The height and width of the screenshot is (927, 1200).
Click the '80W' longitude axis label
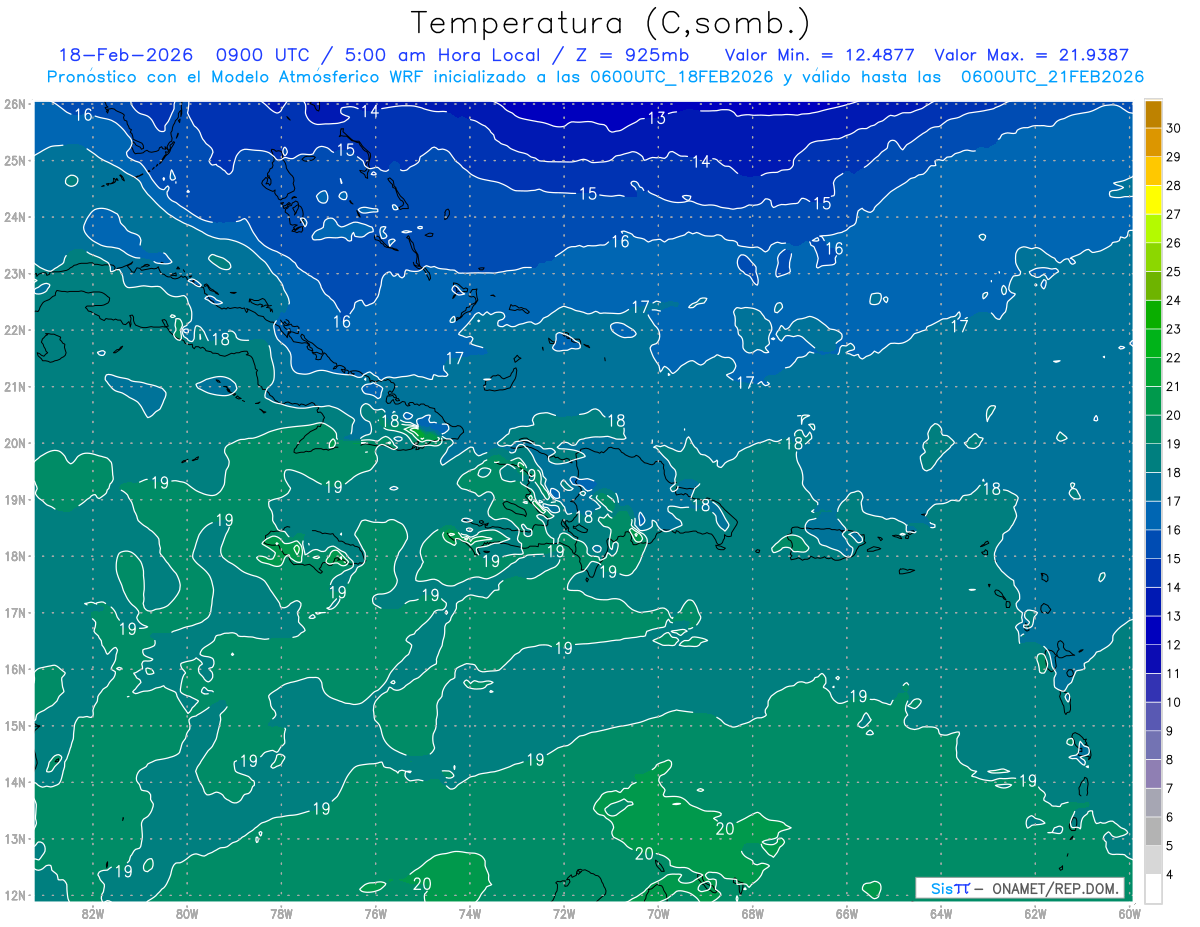pos(186,913)
